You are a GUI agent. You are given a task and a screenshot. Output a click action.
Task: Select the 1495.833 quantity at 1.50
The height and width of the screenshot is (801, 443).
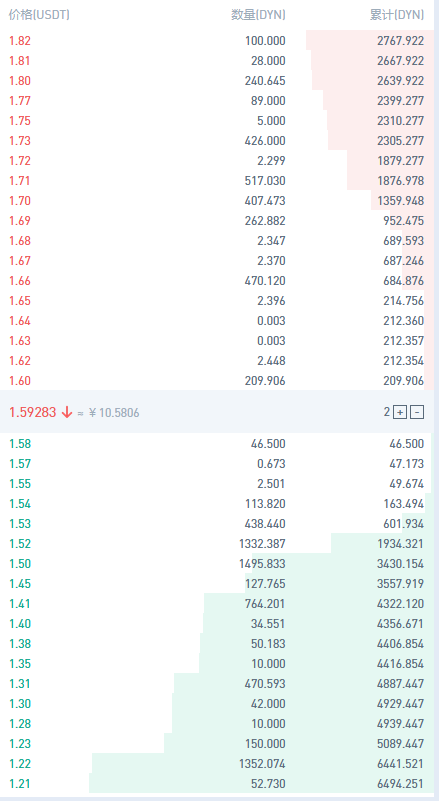click(x=262, y=564)
